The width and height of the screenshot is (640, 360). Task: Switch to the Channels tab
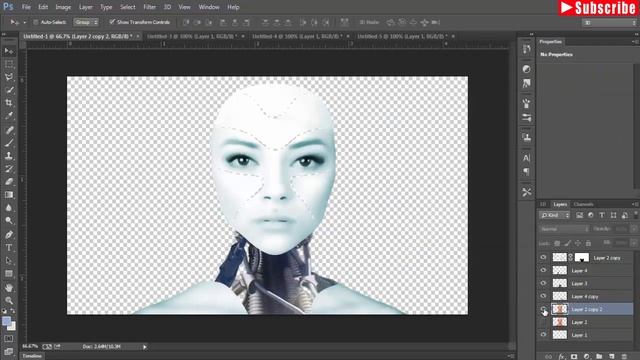coord(583,204)
